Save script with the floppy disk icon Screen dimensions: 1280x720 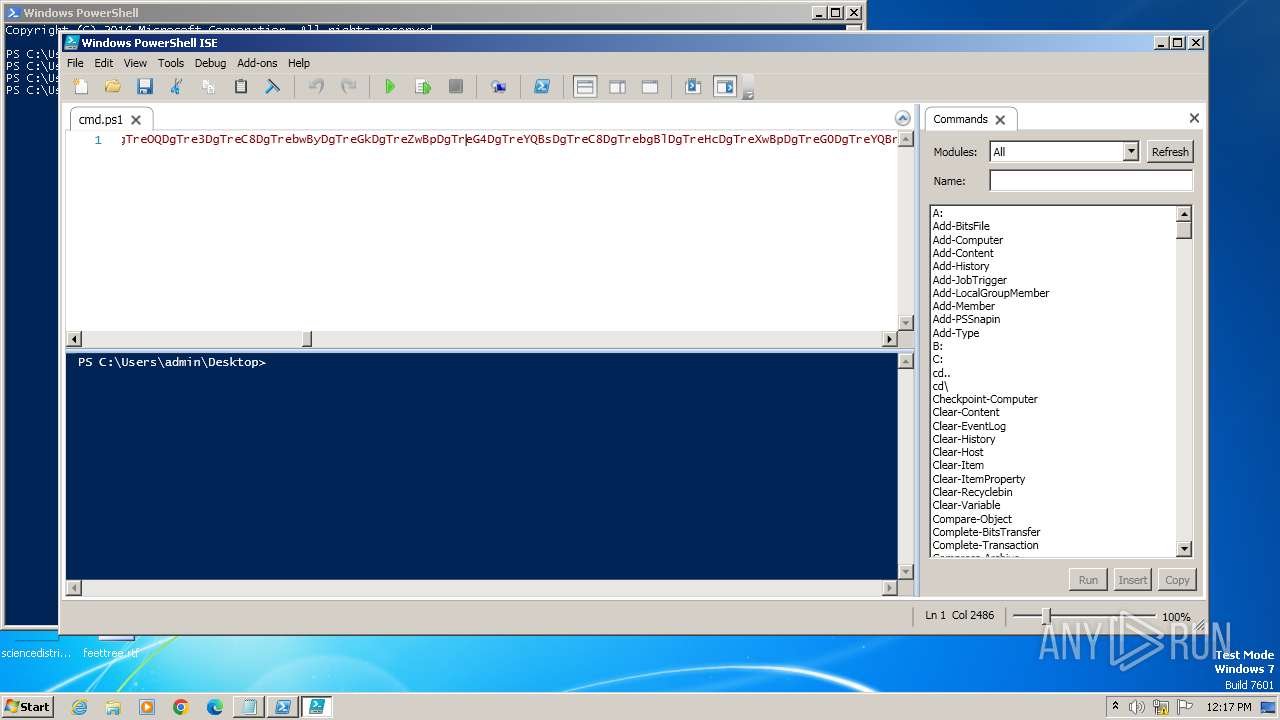145,87
